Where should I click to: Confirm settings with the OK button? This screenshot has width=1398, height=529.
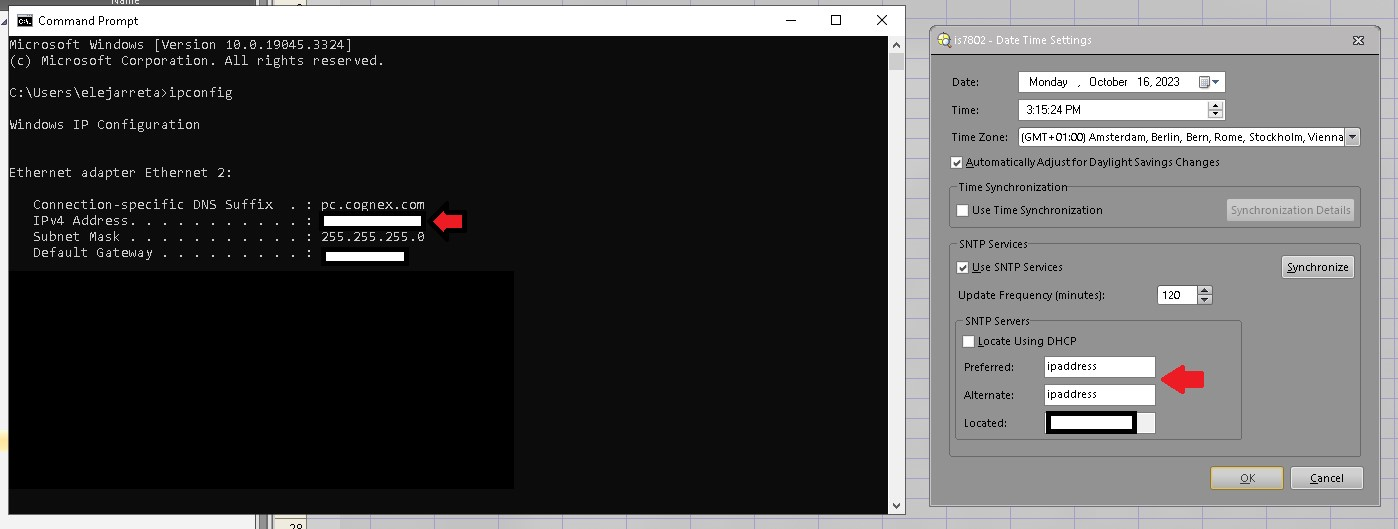[1246, 478]
